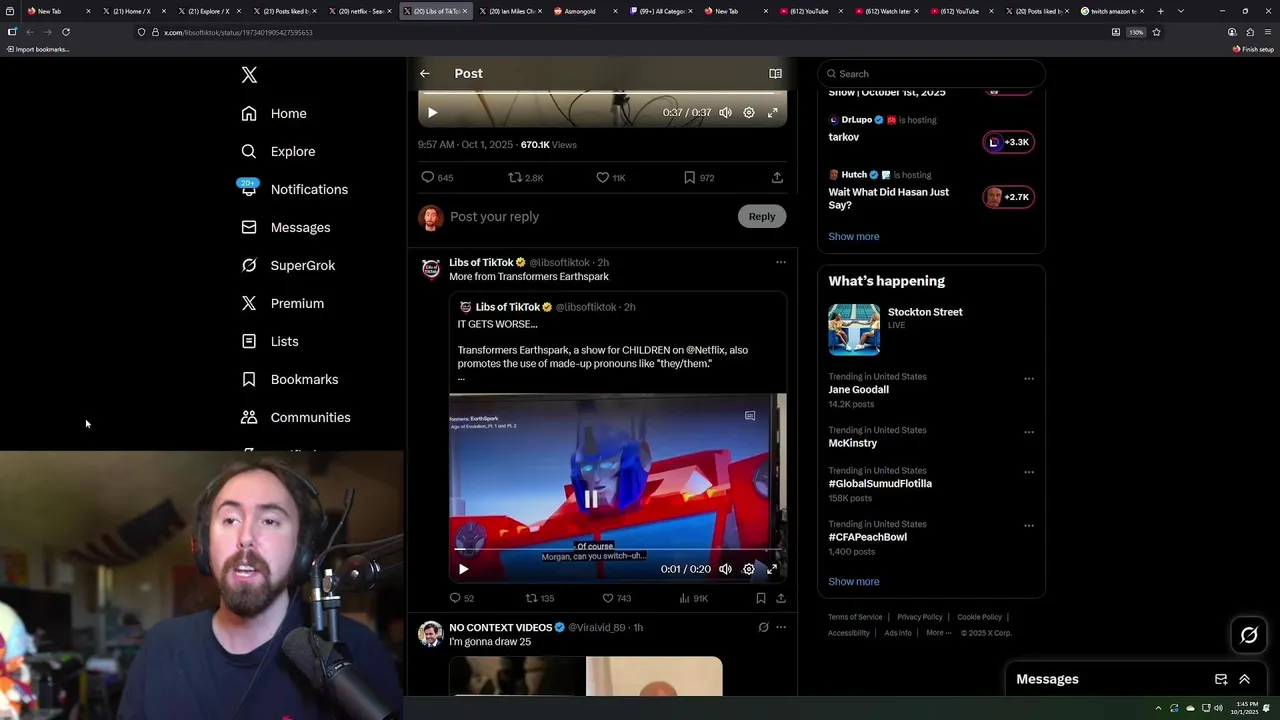Open replies count 645 on main post
Screen dimensions: 1280x720
point(437,178)
